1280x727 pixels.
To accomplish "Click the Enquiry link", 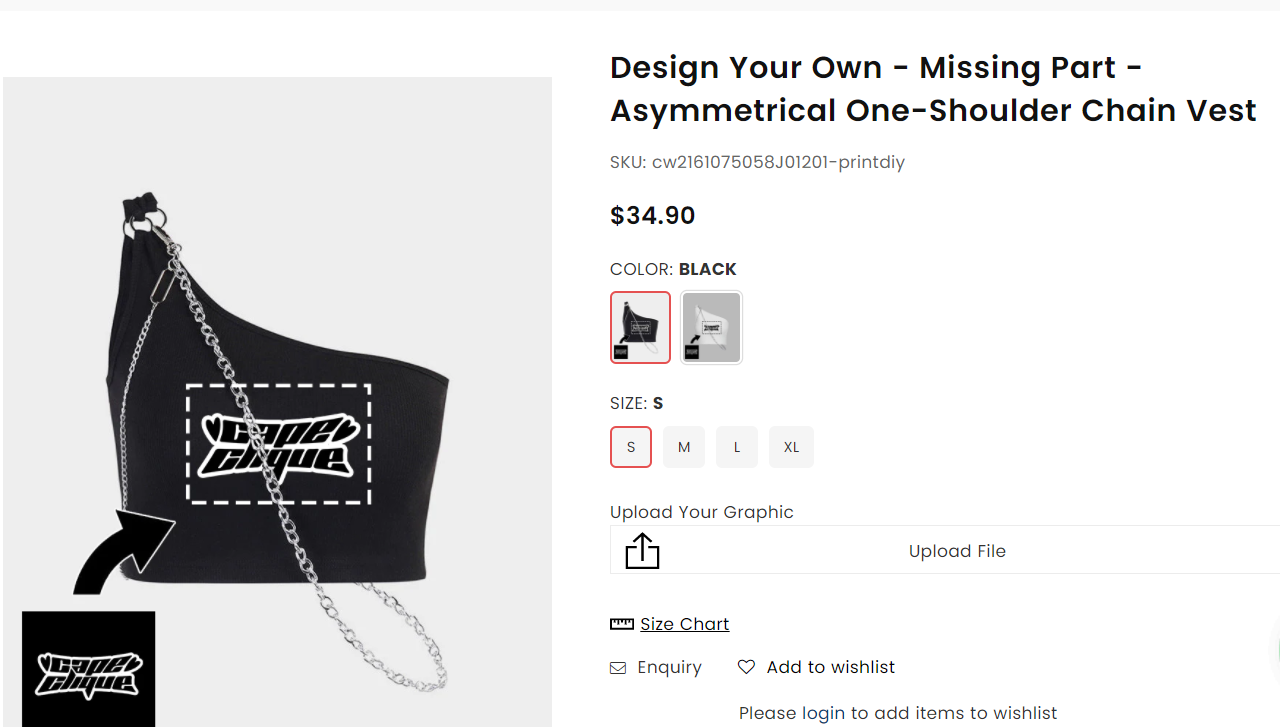I will tap(669, 667).
